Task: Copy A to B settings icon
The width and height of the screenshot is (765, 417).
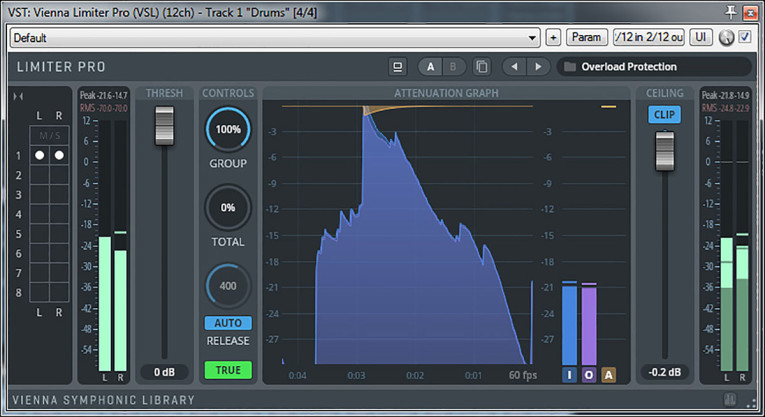Action: tap(482, 67)
